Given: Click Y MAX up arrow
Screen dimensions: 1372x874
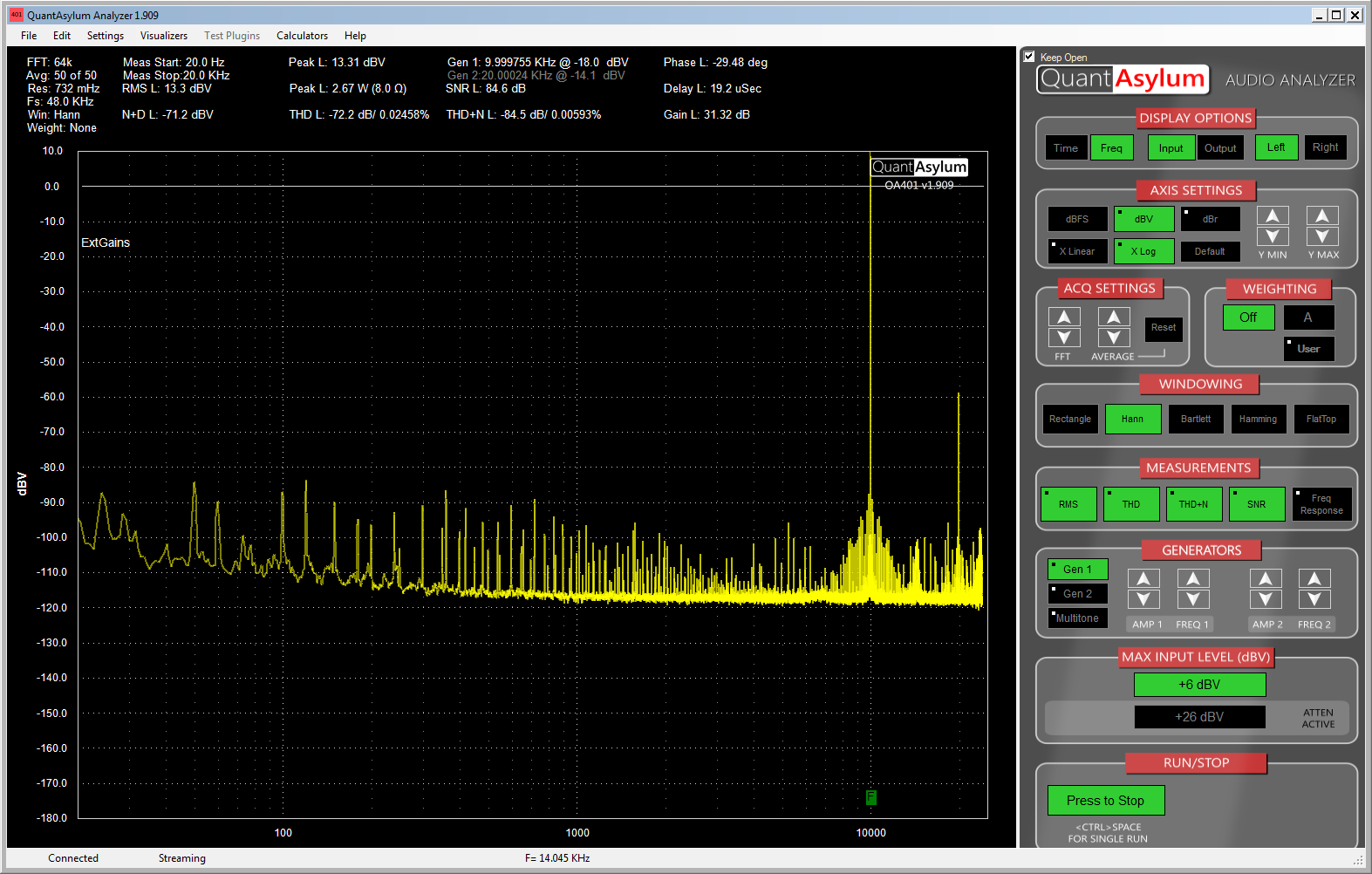Looking at the screenshot, I should (1322, 215).
